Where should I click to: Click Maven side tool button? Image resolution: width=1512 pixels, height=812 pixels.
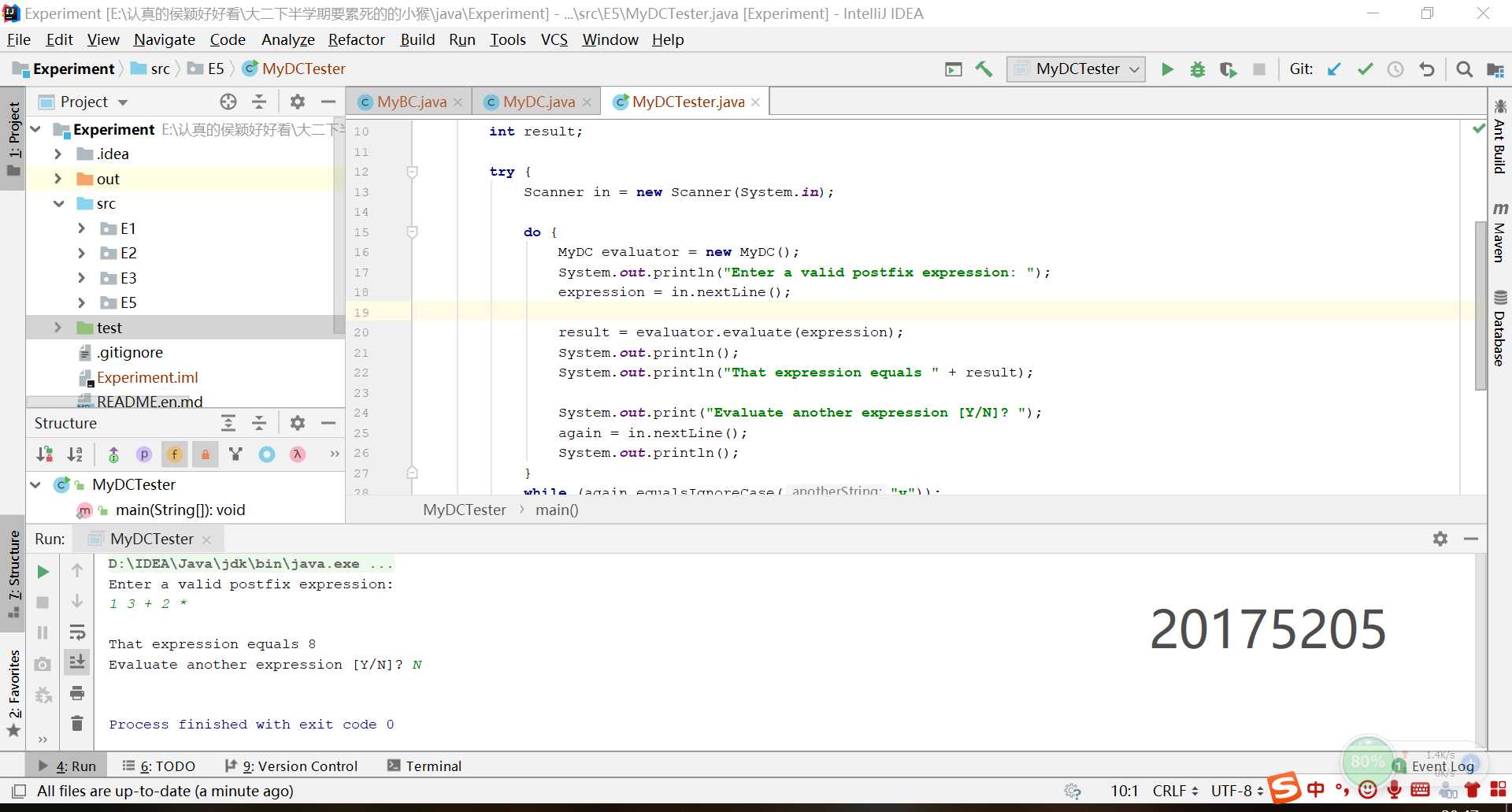pyautogui.click(x=1499, y=232)
